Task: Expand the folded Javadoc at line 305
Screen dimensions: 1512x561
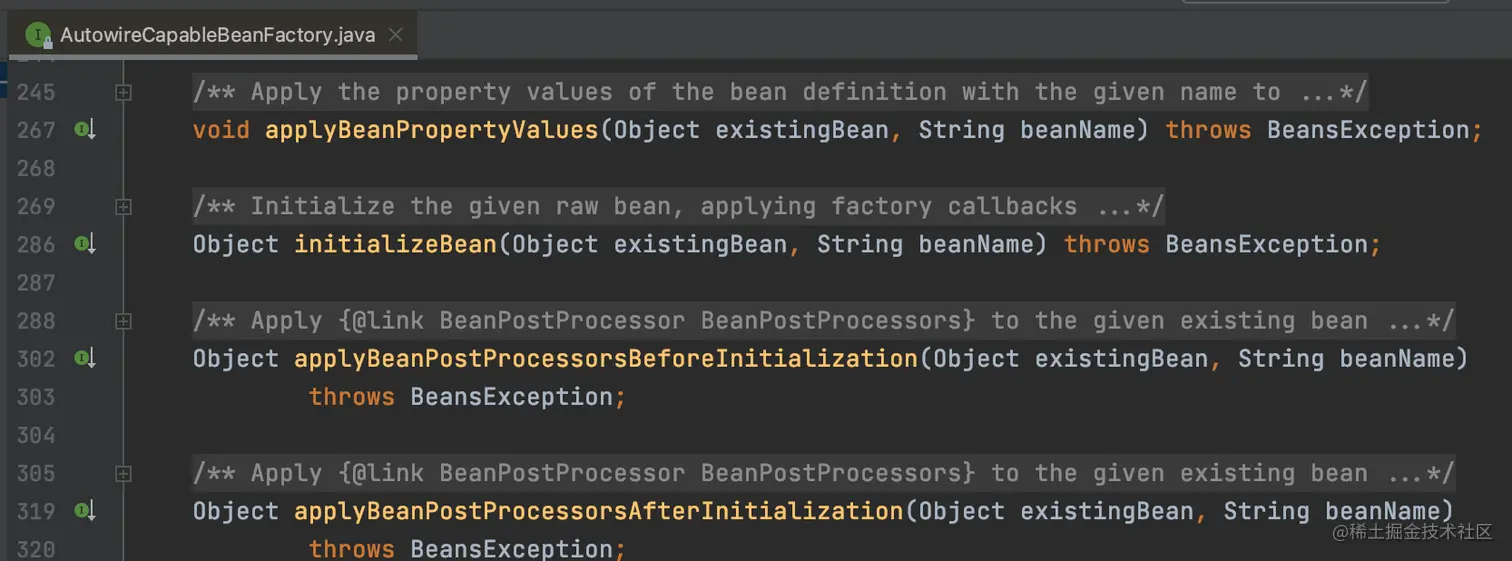Action: click(x=123, y=473)
